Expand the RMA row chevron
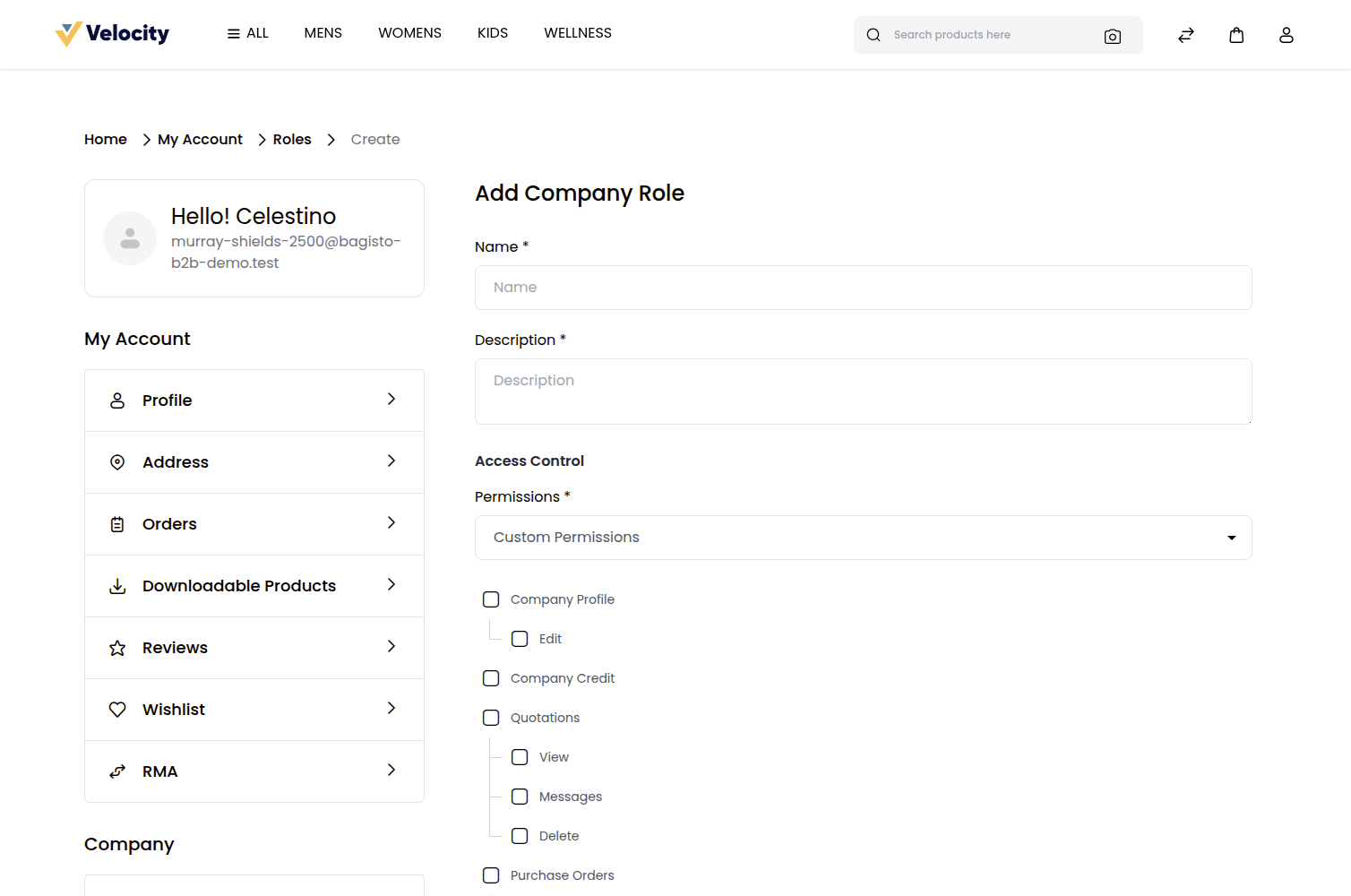The height and width of the screenshot is (896, 1351). [x=392, y=770]
